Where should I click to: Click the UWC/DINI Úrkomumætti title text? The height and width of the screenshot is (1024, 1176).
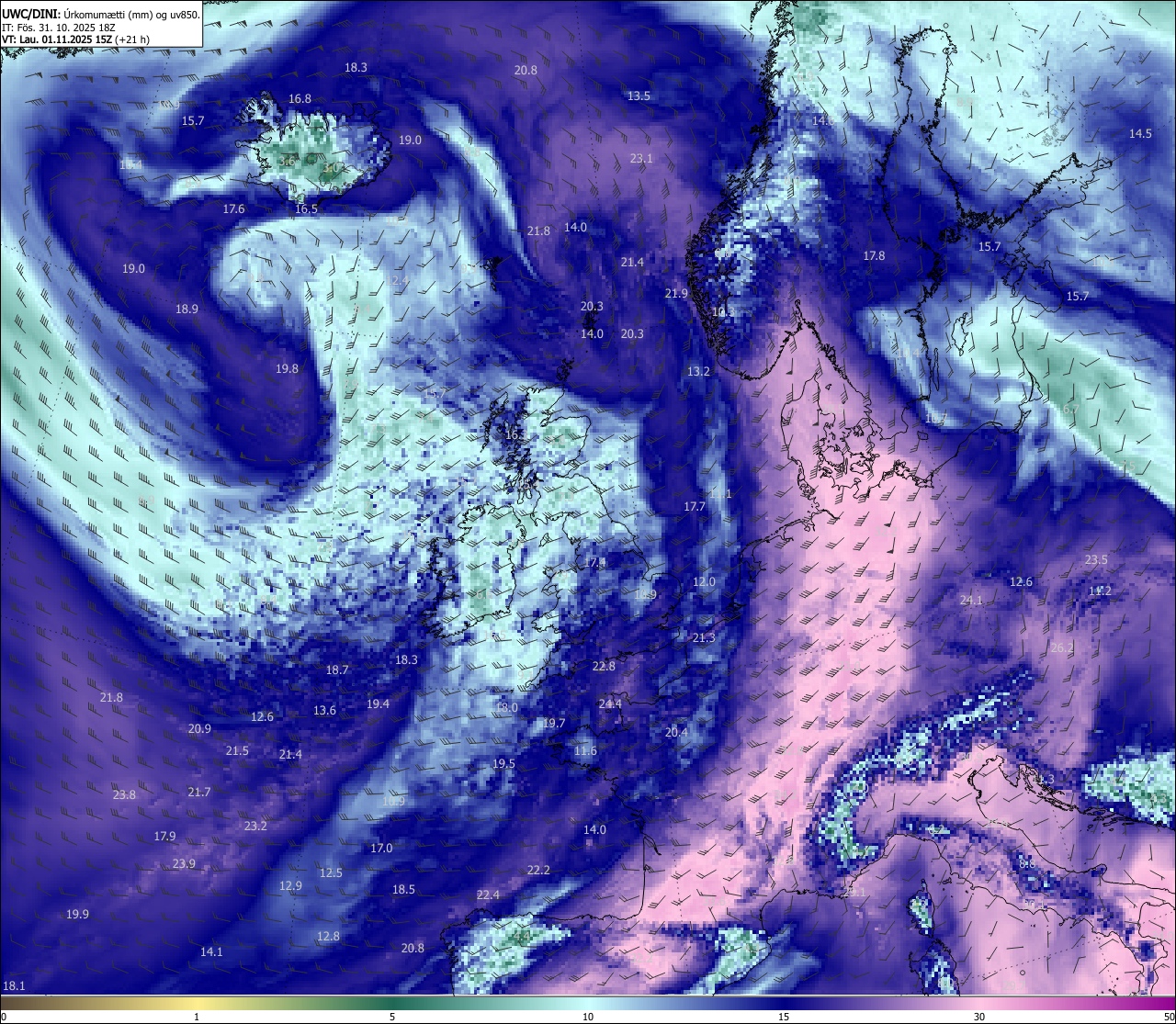[x=100, y=15]
